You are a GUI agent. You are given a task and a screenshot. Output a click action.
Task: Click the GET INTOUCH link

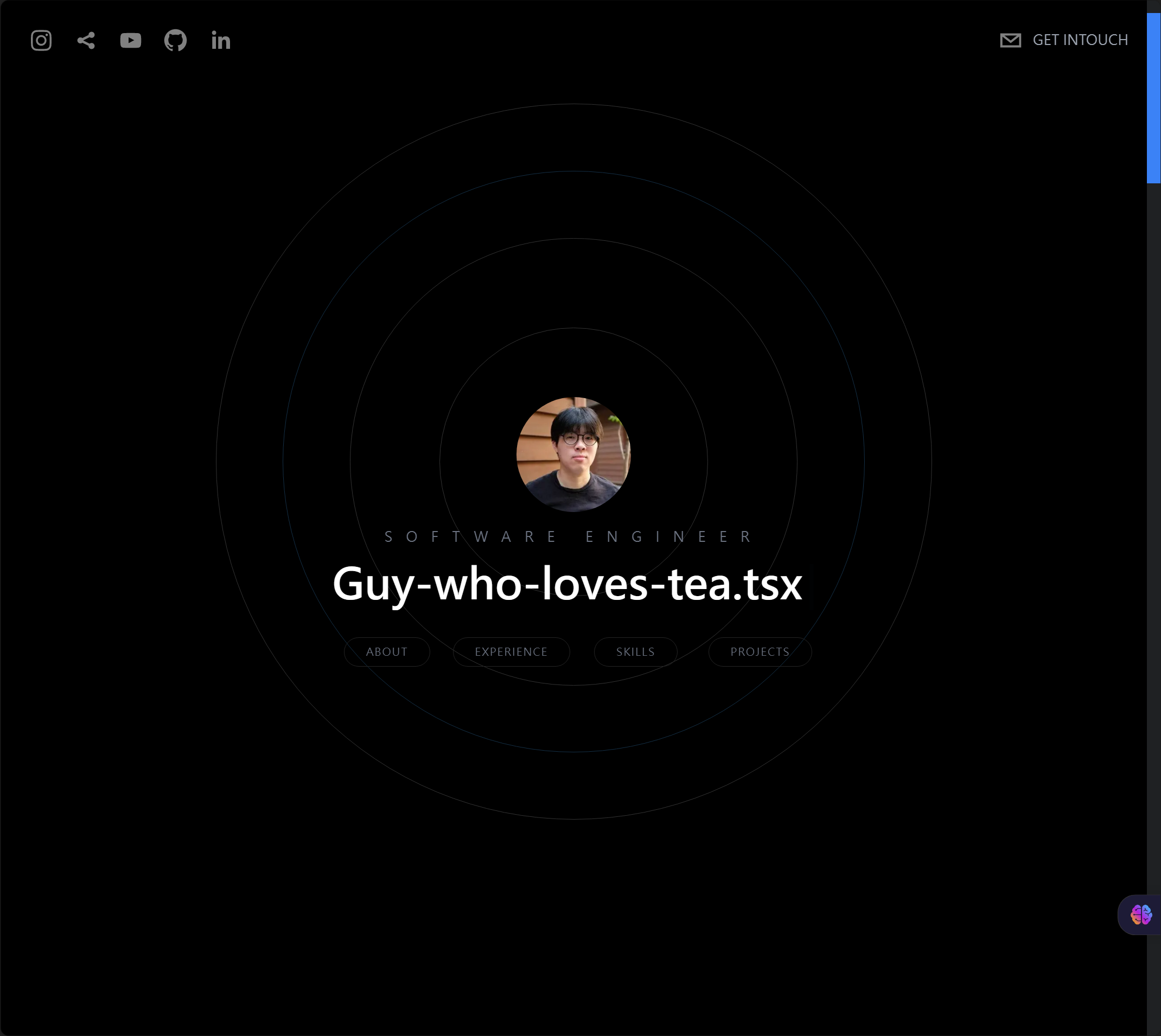(1080, 40)
